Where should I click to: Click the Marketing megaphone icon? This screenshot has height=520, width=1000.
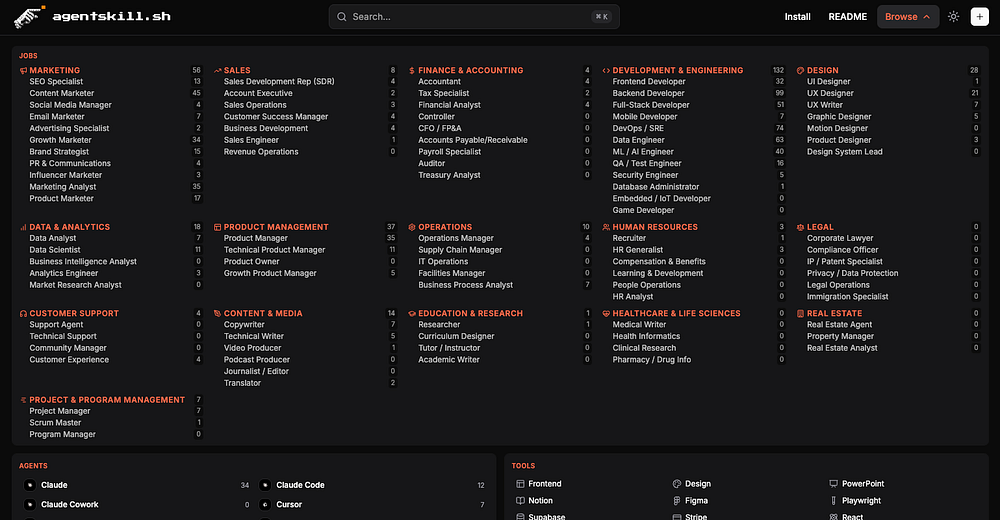23,71
